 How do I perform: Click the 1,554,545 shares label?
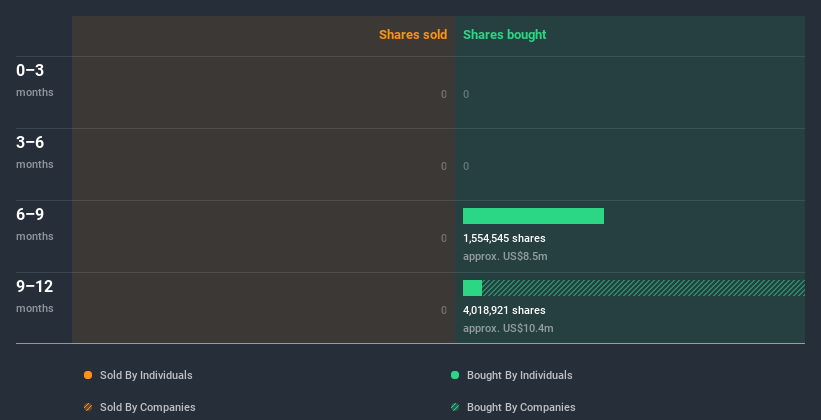[x=504, y=238]
